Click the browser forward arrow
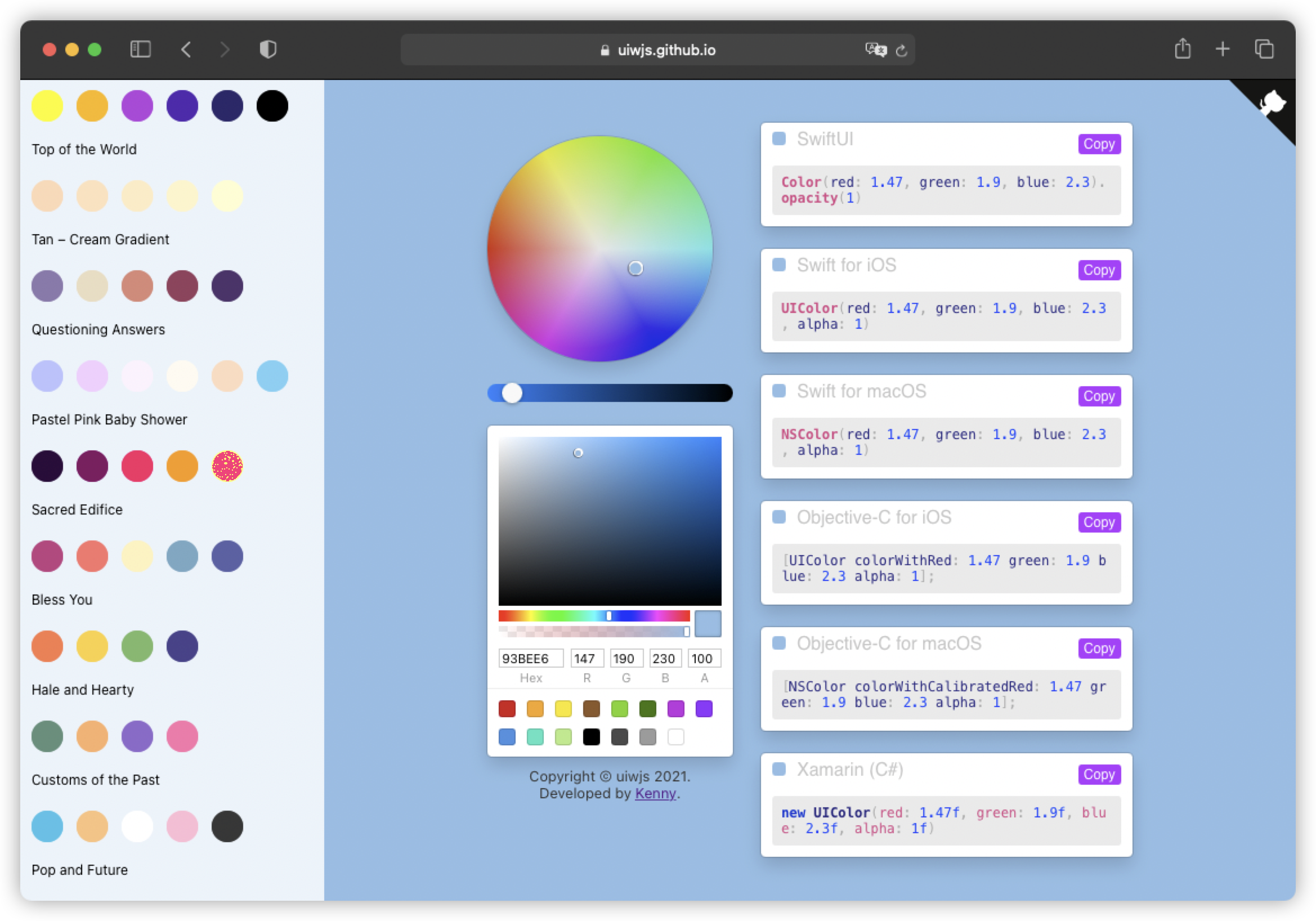Viewport: 1316px width, 921px height. pos(225,50)
